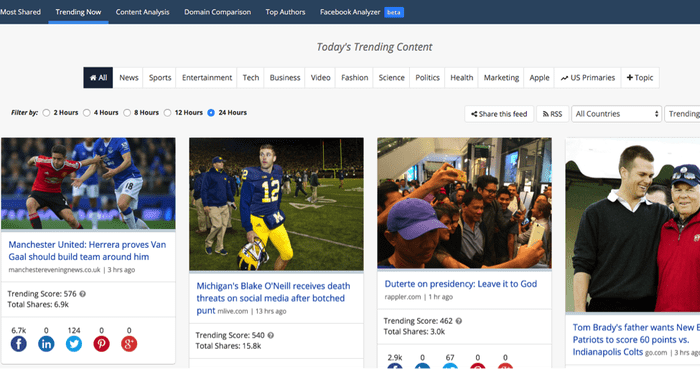
Task: Click help icon beside Trending Score 540
Action: click(271, 336)
